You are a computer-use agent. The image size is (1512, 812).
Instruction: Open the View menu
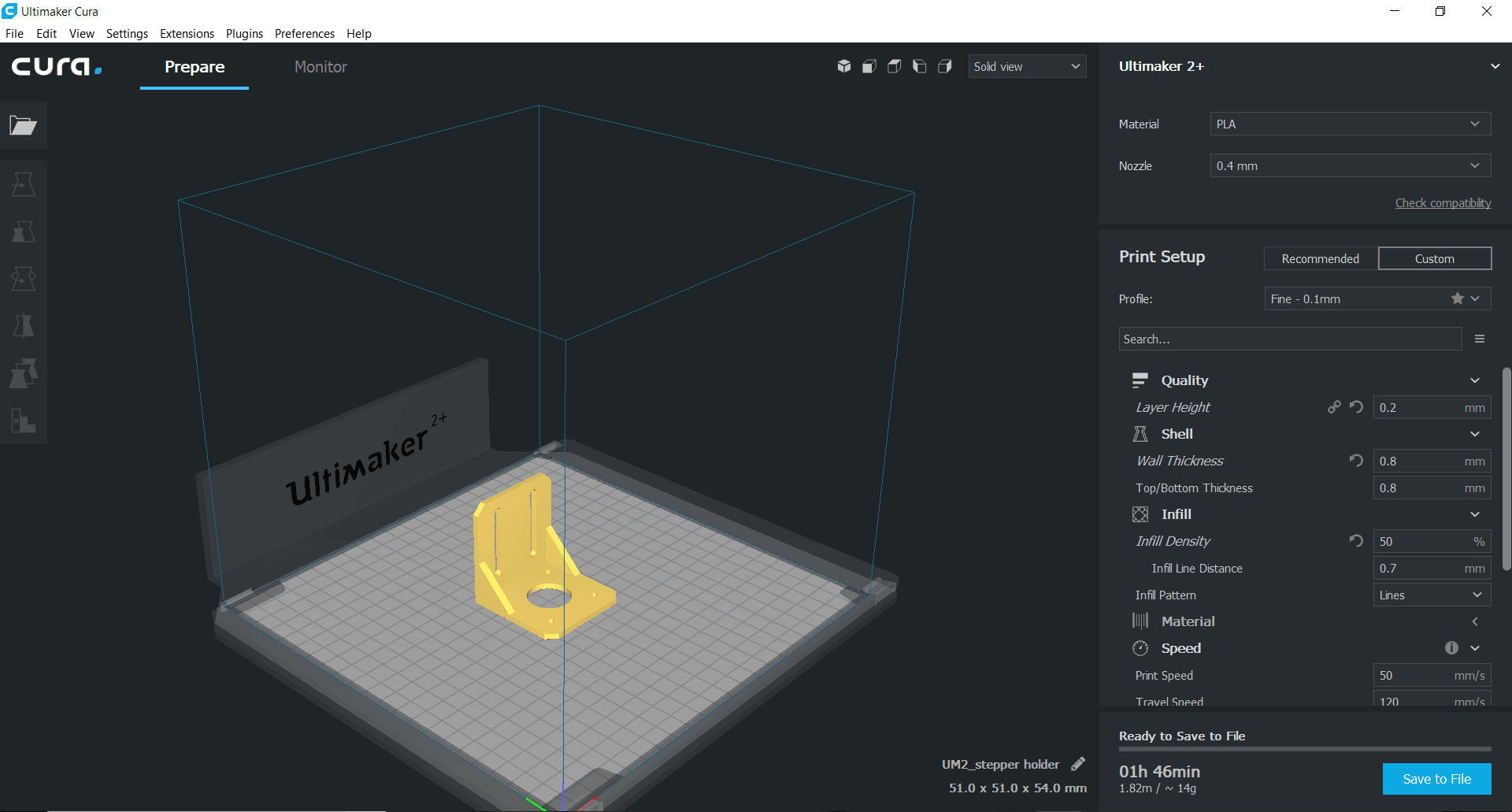click(x=82, y=33)
